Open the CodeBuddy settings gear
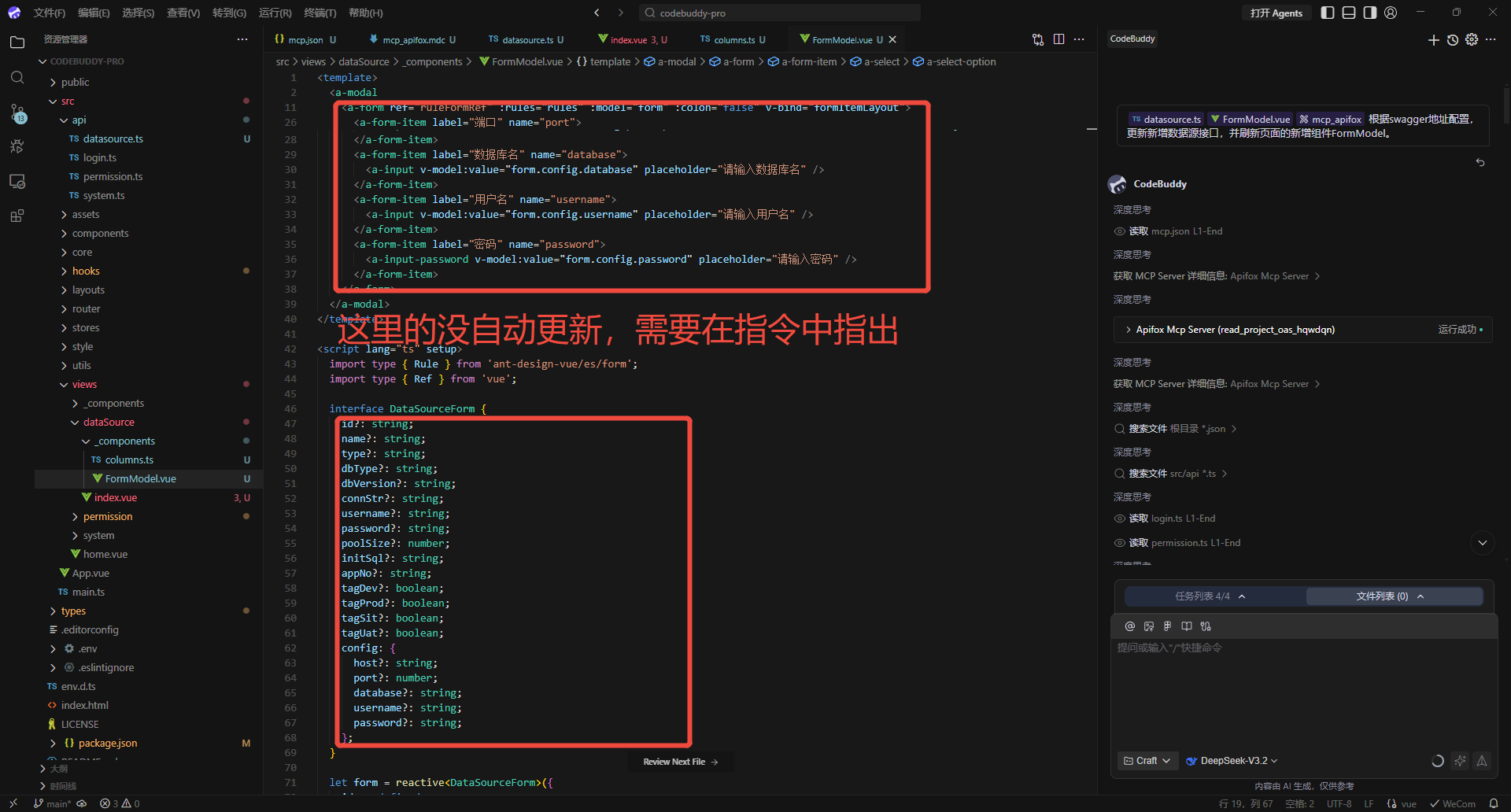The height and width of the screenshot is (812, 1511). pyautogui.click(x=1471, y=40)
